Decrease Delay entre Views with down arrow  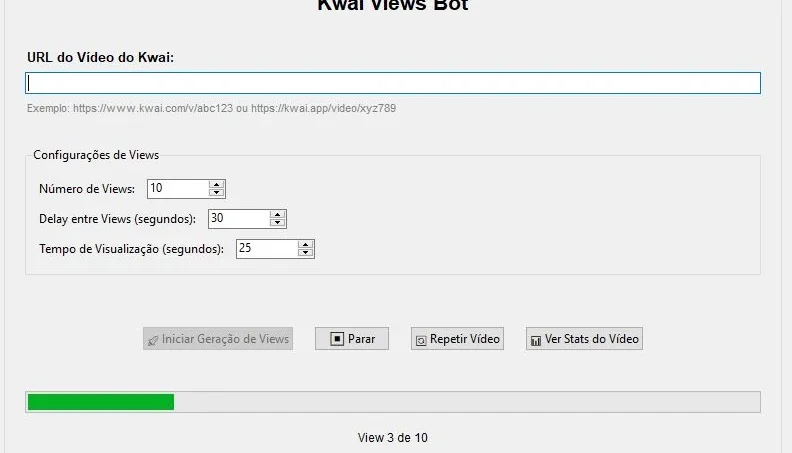pyautogui.click(x=277, y=223)
